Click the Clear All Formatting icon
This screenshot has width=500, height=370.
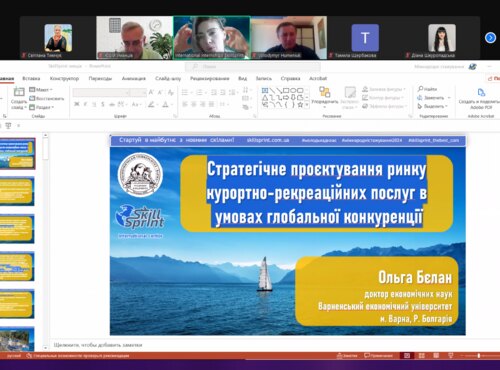171,92
